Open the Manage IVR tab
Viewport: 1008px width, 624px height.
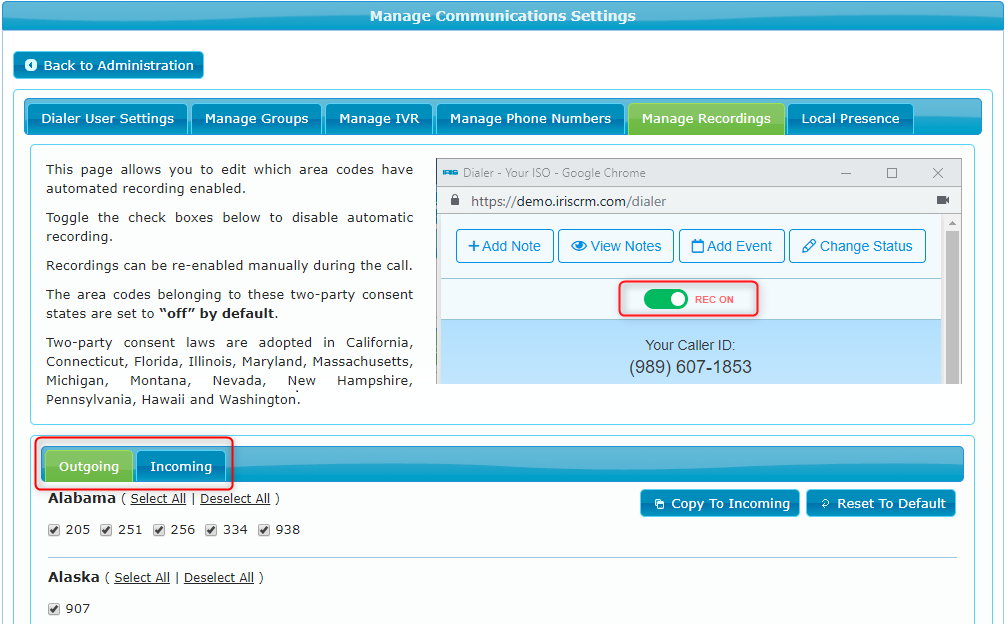point(378,118)
